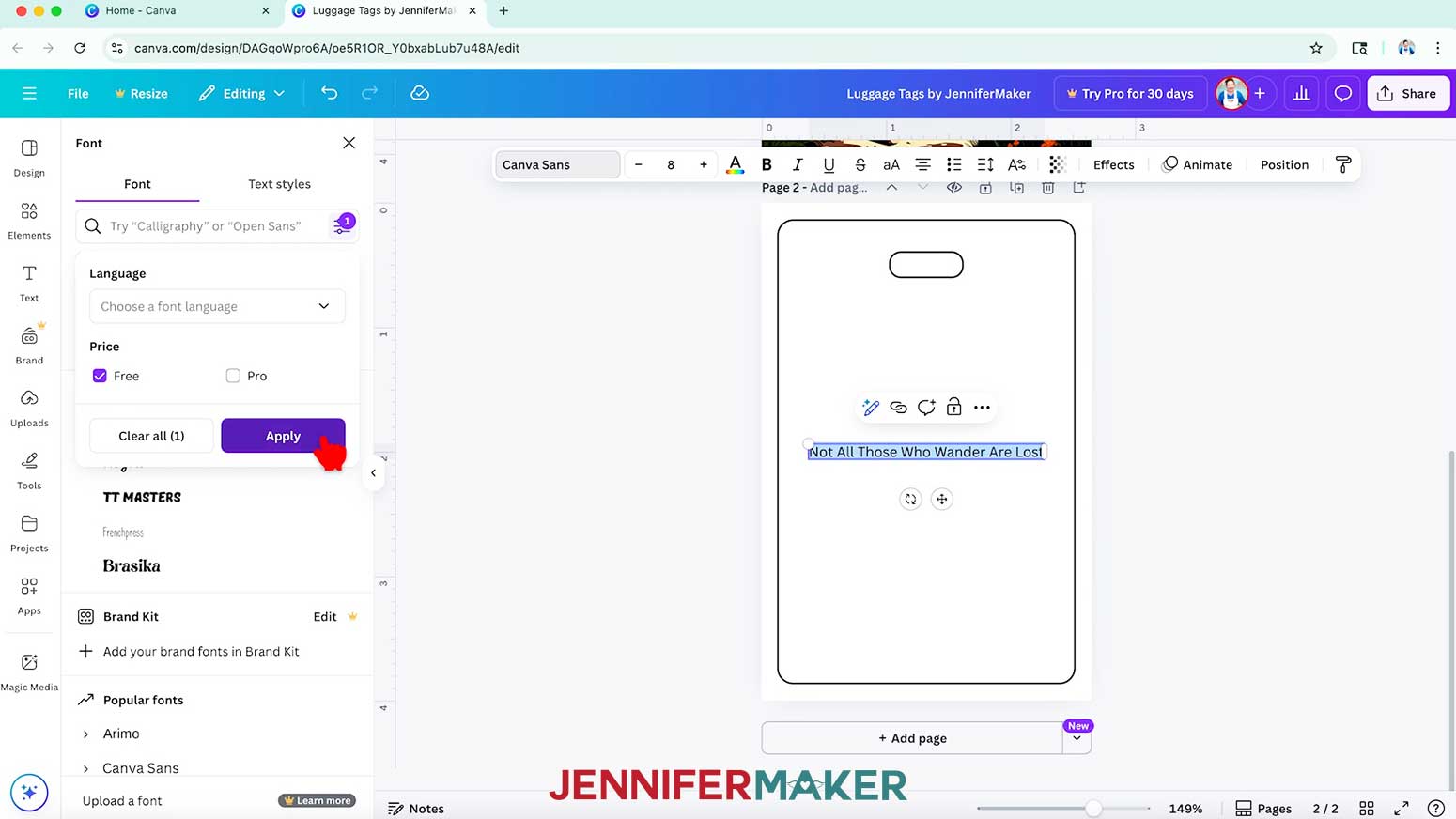This screenshot has height=819, width=1456.
Task: Open the Position panel
Action: click(1284, 164)
